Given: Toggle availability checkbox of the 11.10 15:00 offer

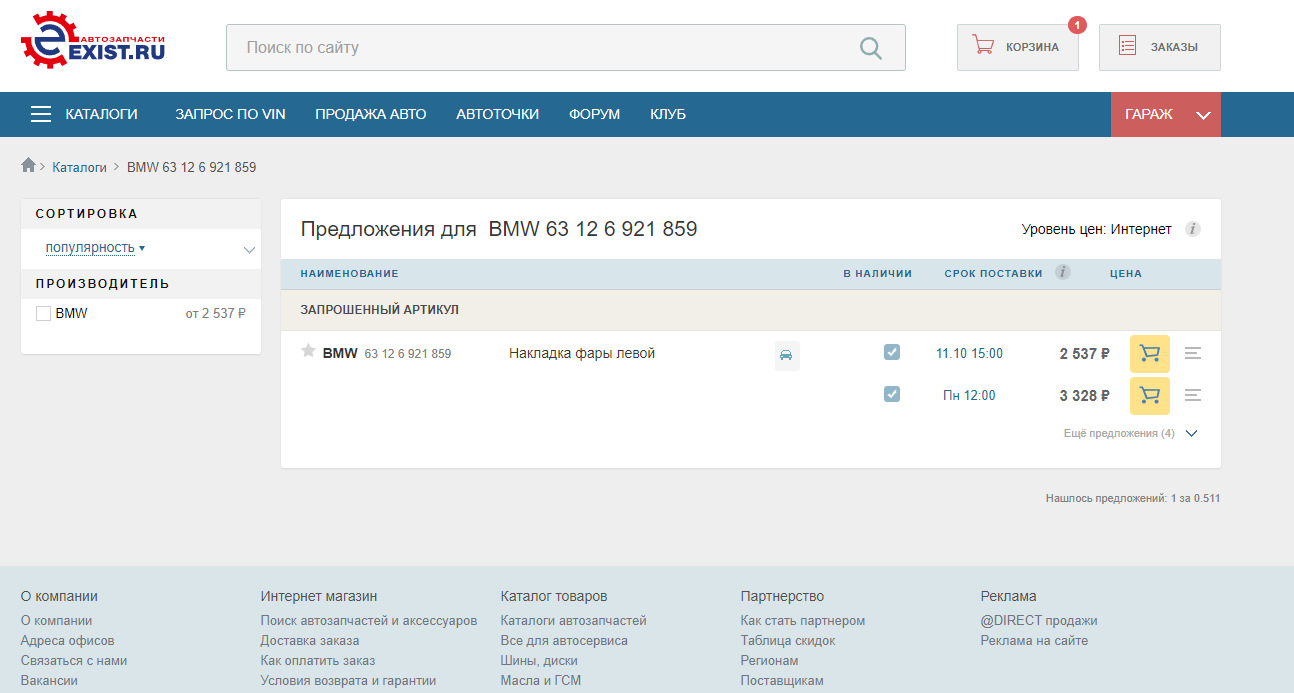Looking at the screenshot, I should pos(892,352).
